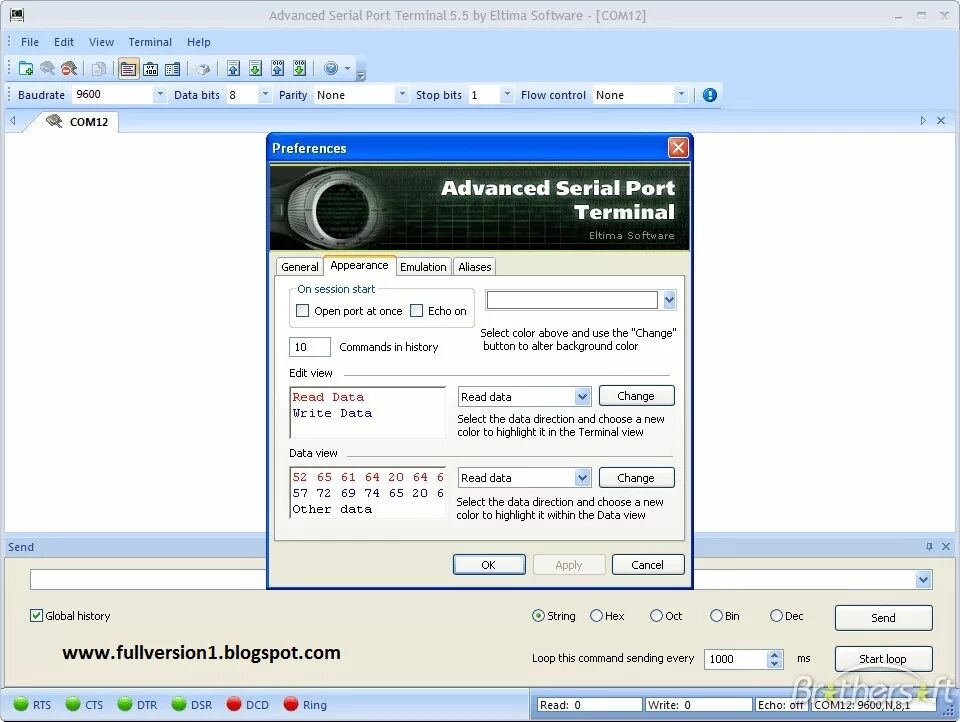The width and height of the screenshot is (960, 722).
Task: Click Cancel in Preferences dialog
Action: click(648, 565)
